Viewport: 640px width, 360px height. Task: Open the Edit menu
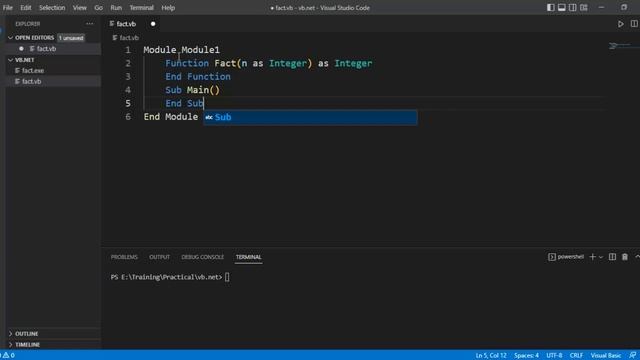coord(26,8)
